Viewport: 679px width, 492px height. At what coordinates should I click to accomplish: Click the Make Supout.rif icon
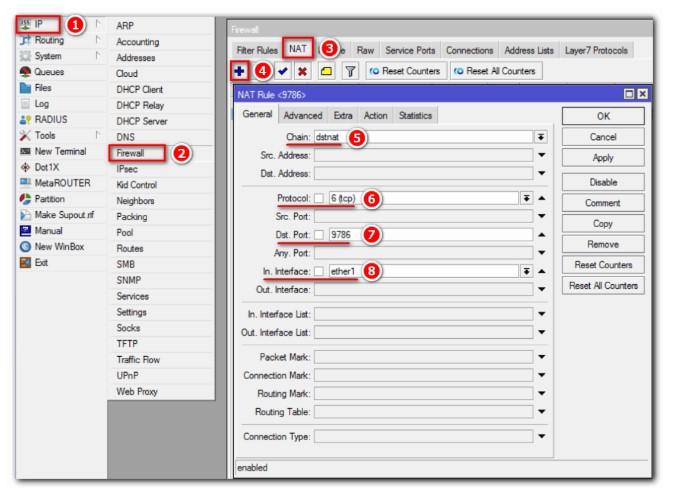click(26, 215)
